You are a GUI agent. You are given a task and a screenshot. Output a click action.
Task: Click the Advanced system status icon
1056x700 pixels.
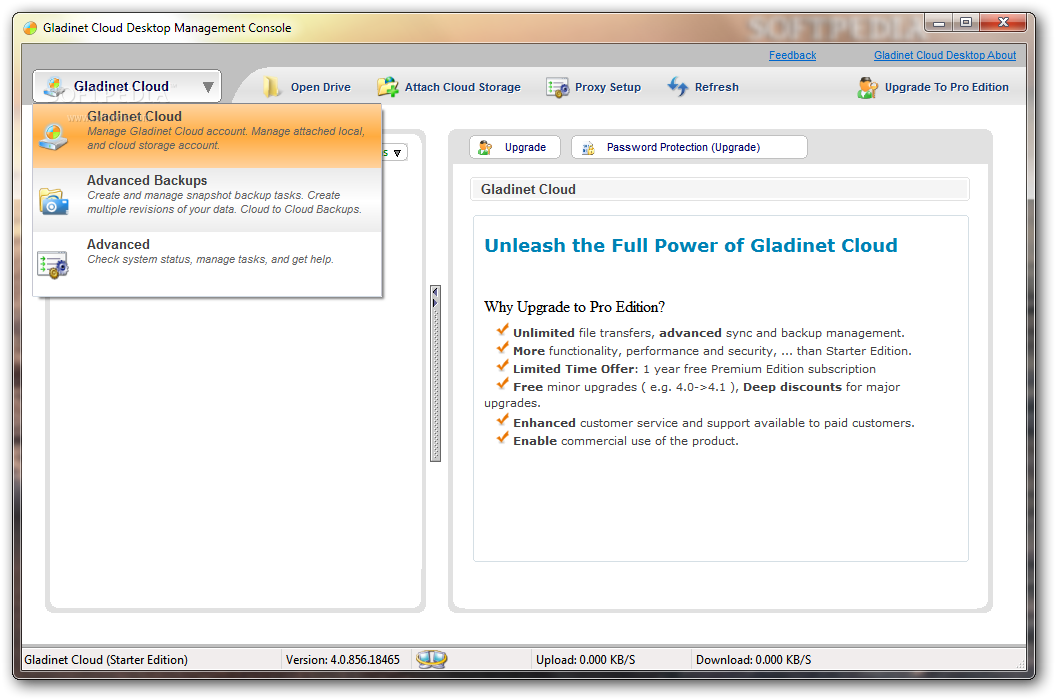[53, 265]
